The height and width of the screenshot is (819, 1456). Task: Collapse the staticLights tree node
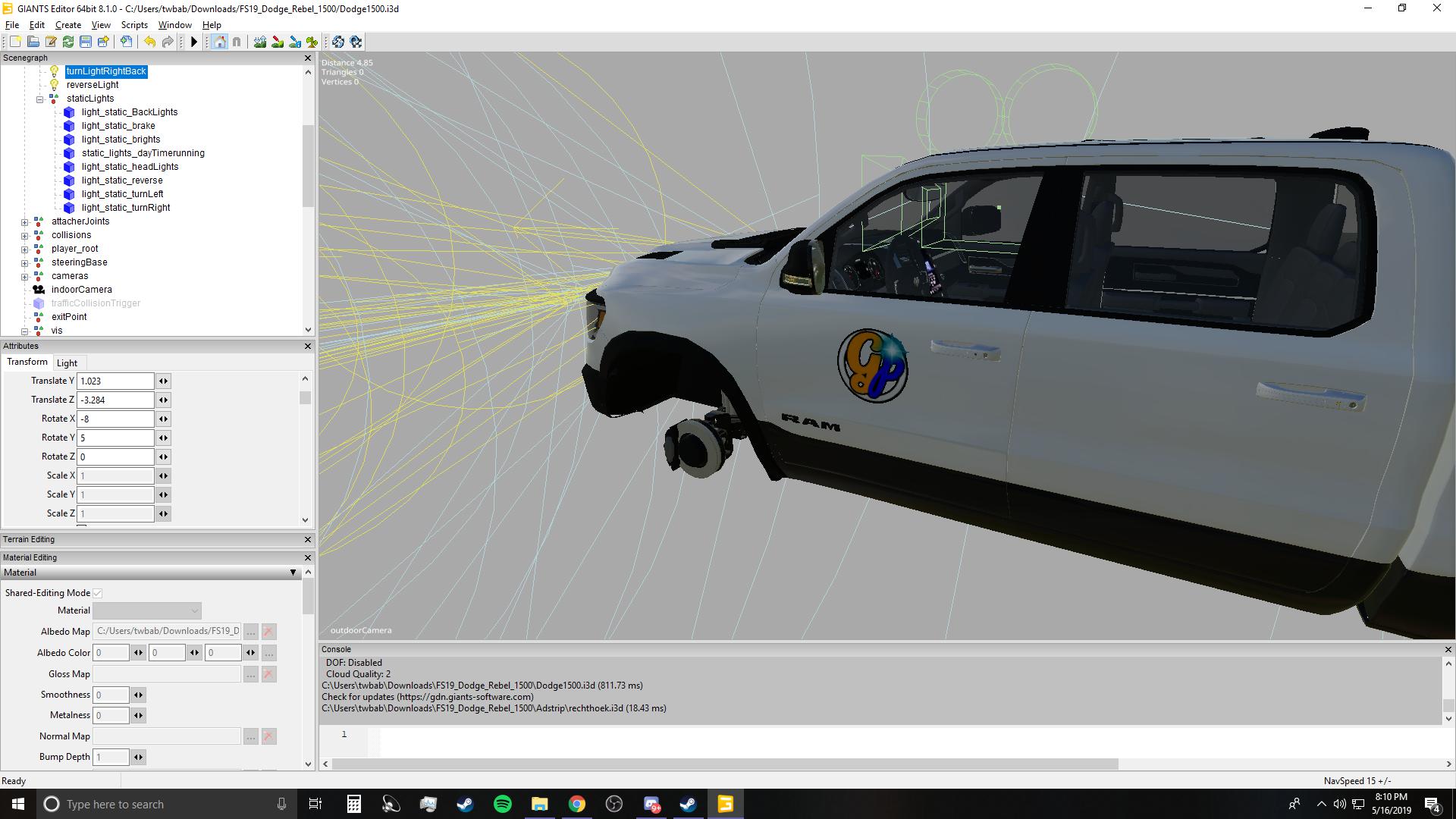[x=39, y=99]
